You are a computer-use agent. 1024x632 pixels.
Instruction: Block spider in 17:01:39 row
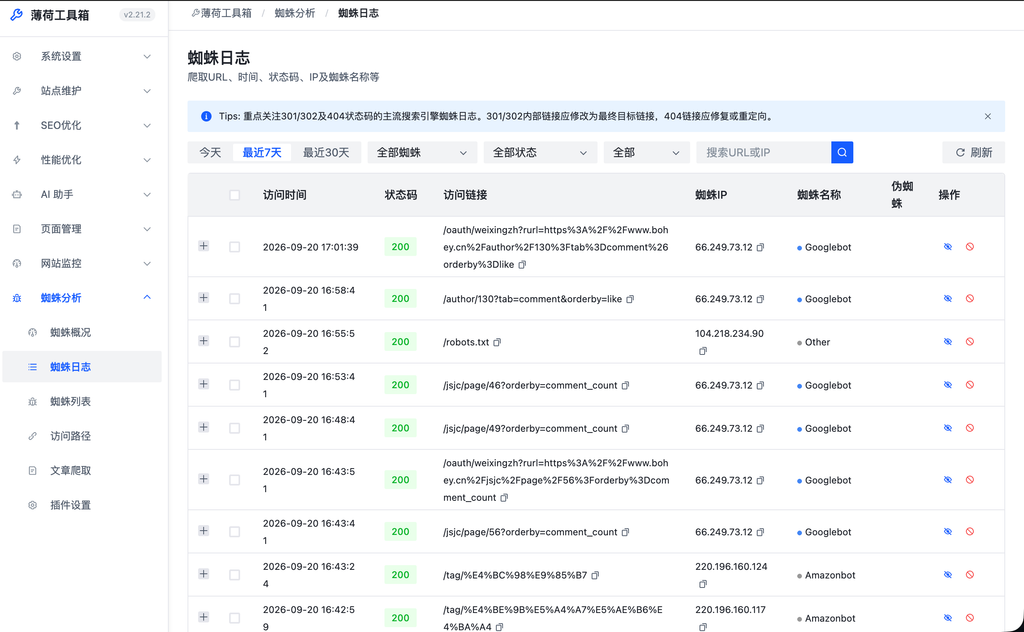pyautogui.click(x=970, y=247)
